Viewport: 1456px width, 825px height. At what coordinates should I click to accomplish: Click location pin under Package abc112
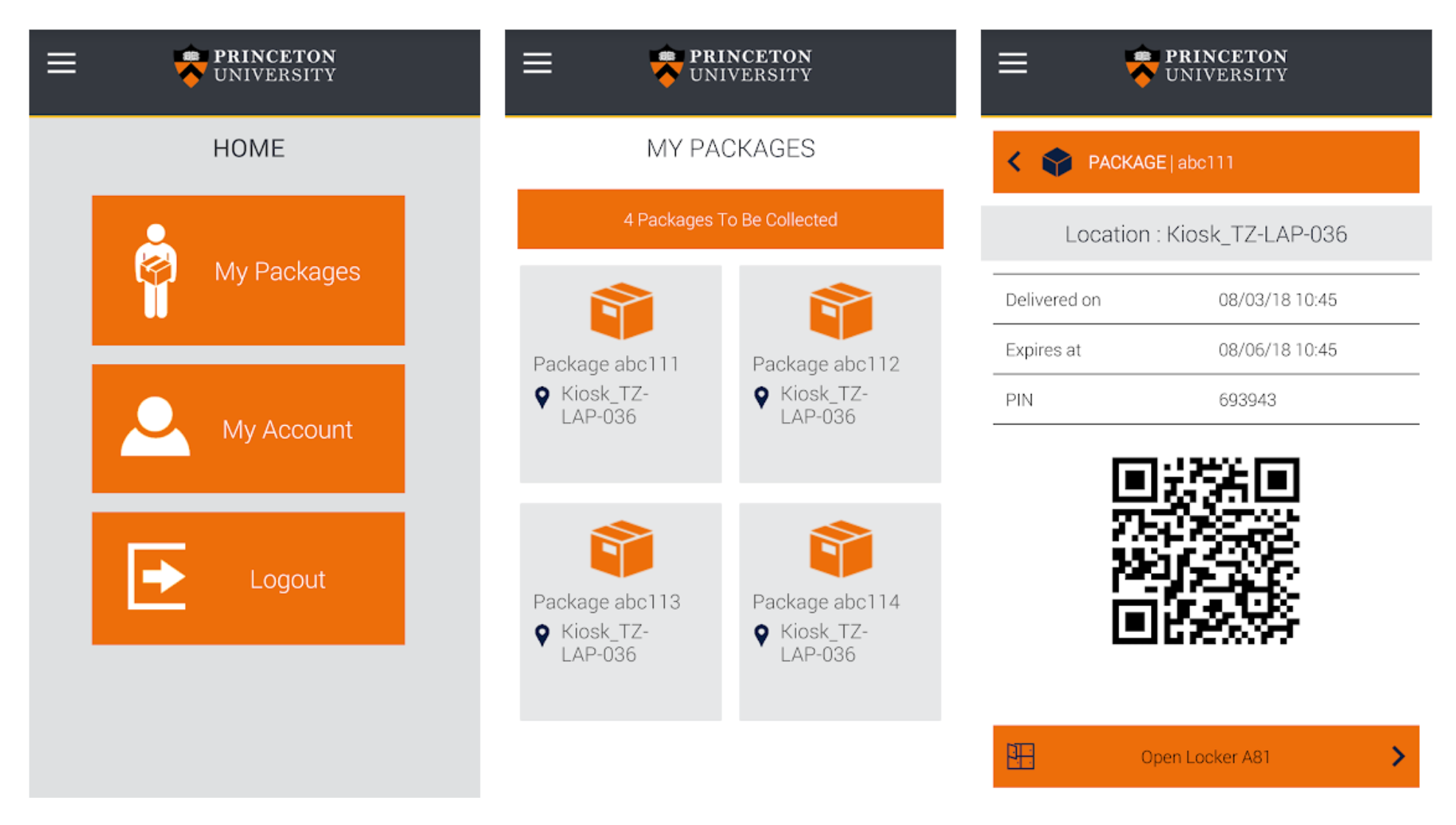pos(762,398)
